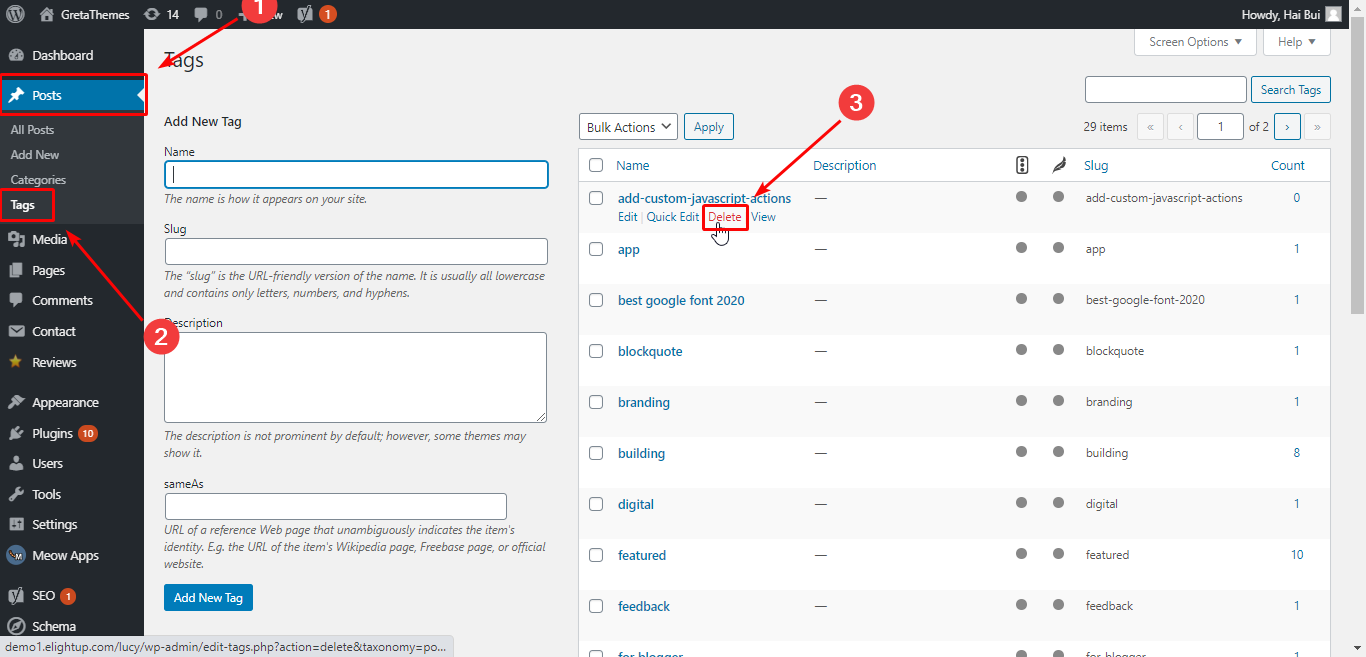The height and width of the screenshot is (657, 1366).
Task: Open the Bulk Actions dropdown
Action: point(628,128)
